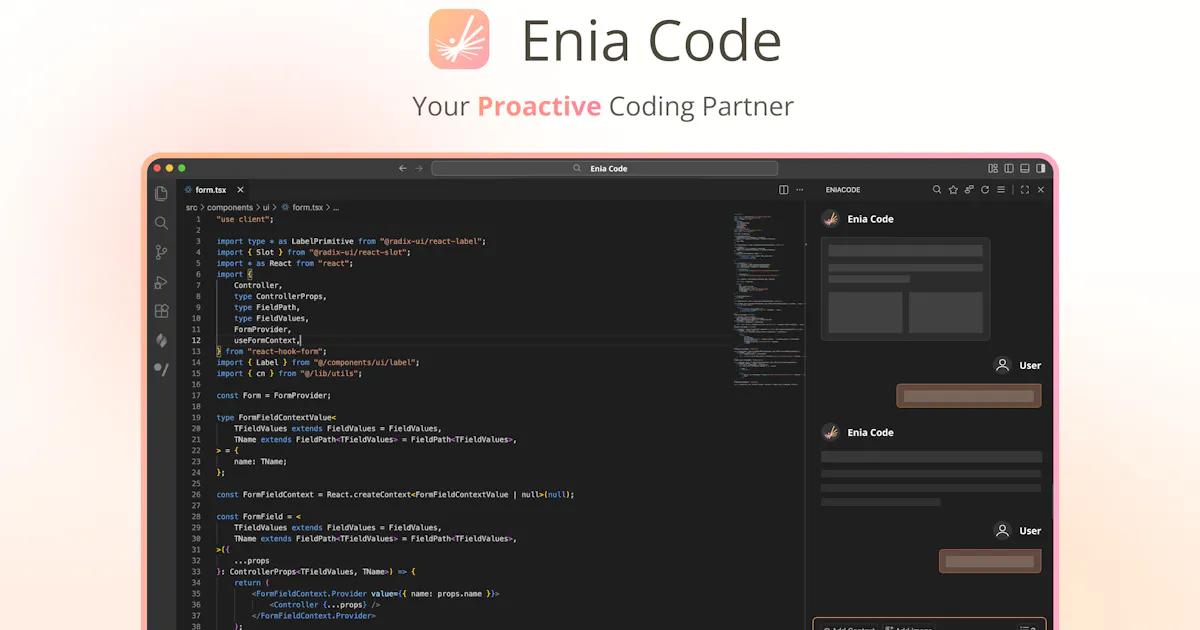Open the dot-slash Enia icon in activity bar
Viewport: 1200px width, 630px height.
(x=161, y=369)
